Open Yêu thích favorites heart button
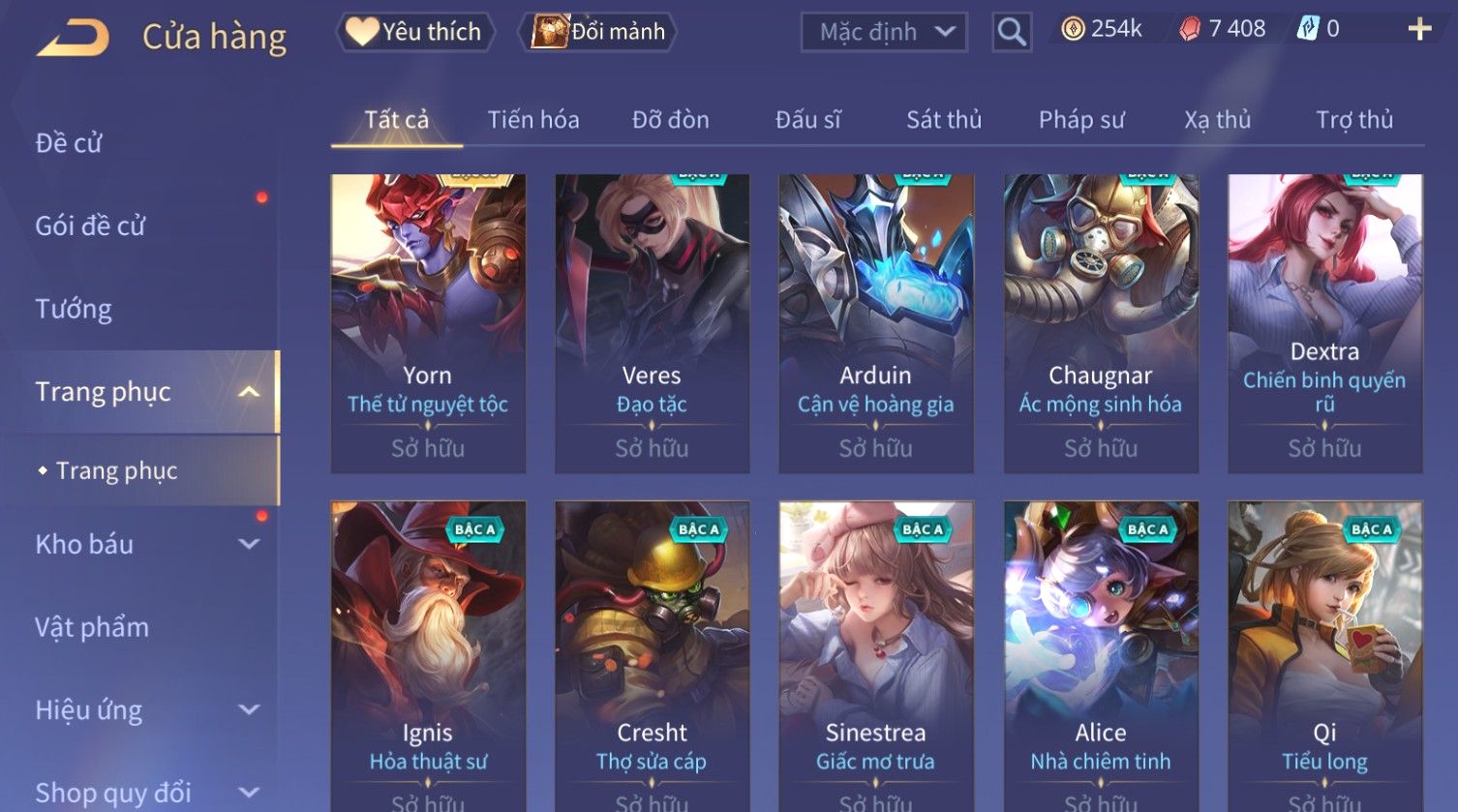Screen dimensions: 1458x812 (414, 32)
